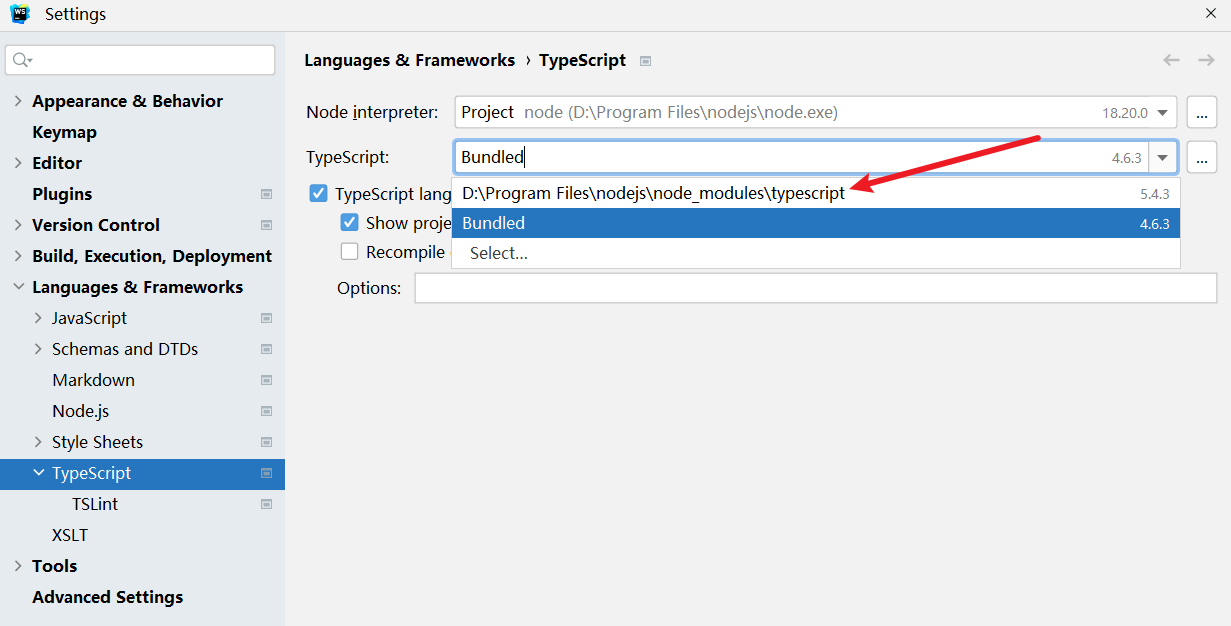Go forward using the right arrow

[1206, 60]
